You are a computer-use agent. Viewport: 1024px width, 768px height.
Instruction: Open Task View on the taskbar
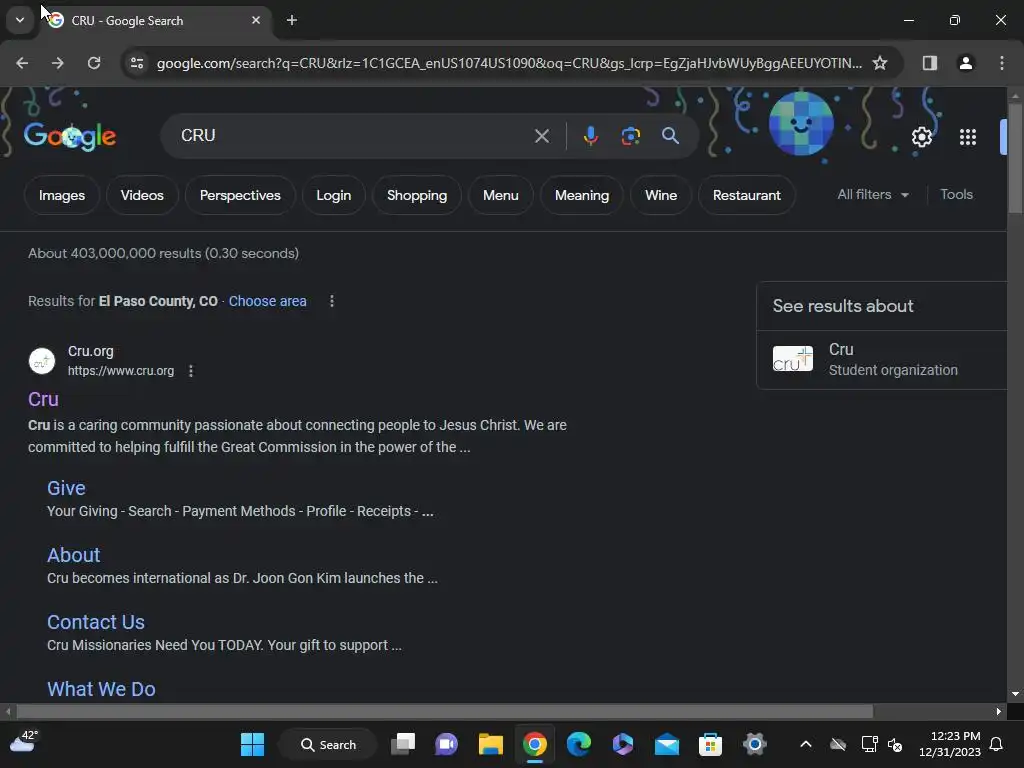pyautogui.click(x=403, y=744)
